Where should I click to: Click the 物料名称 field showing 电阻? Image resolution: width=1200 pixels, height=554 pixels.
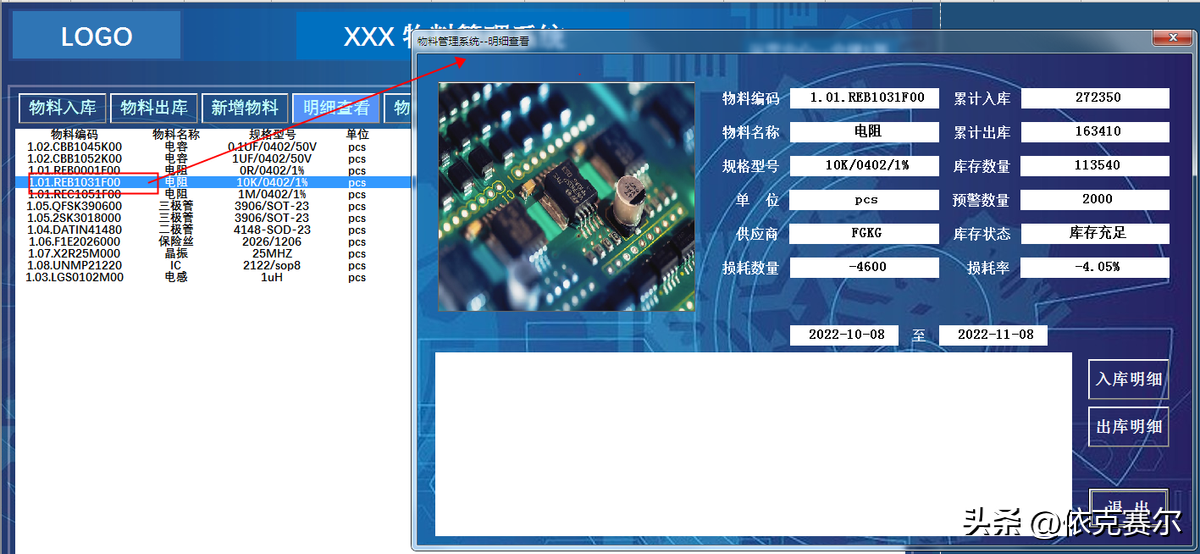pos(864,132)
